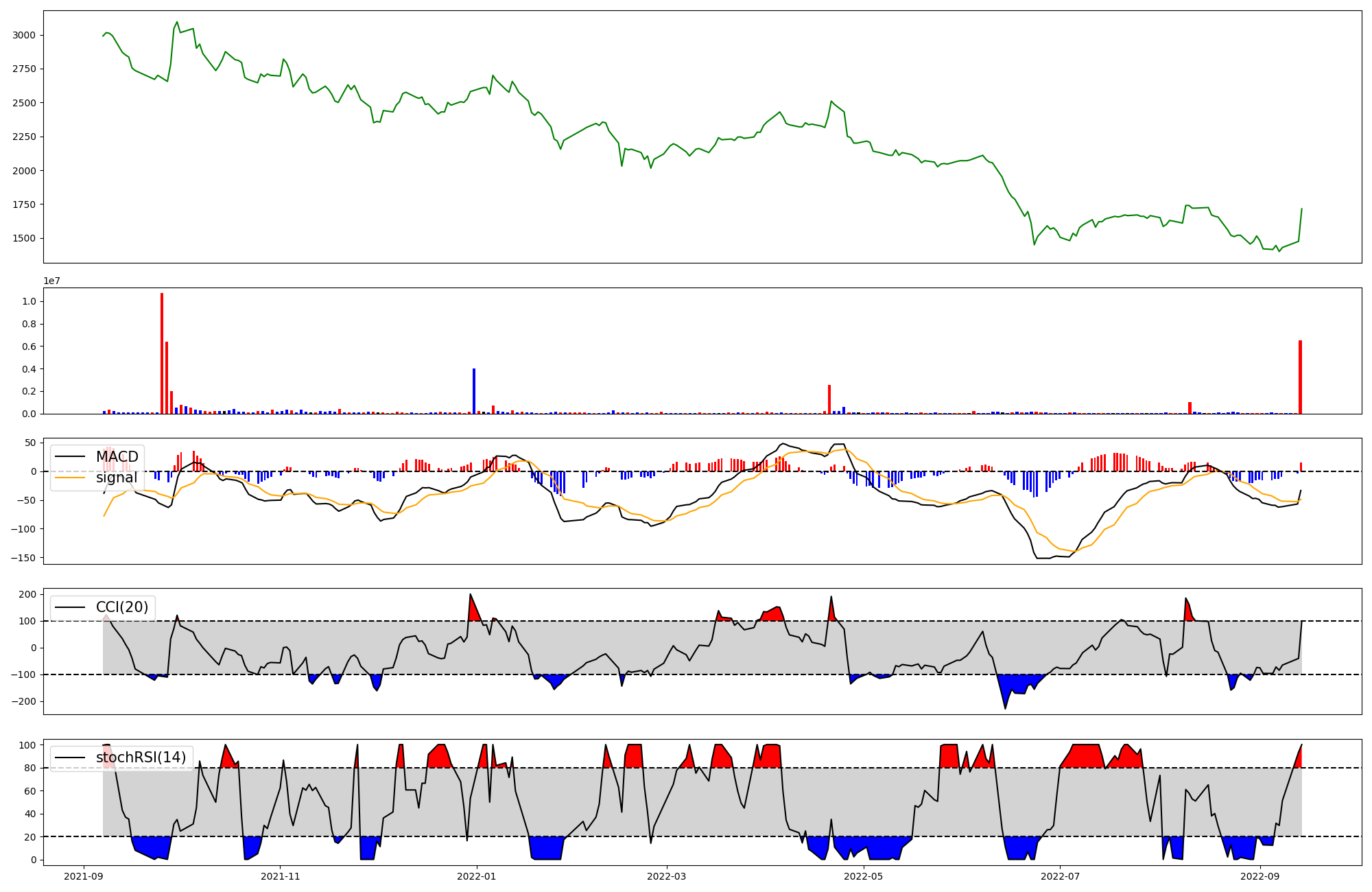Click the 3000 price axis tick label
This screenshot has height=892, width=1372.
click(x=25, y=36)
